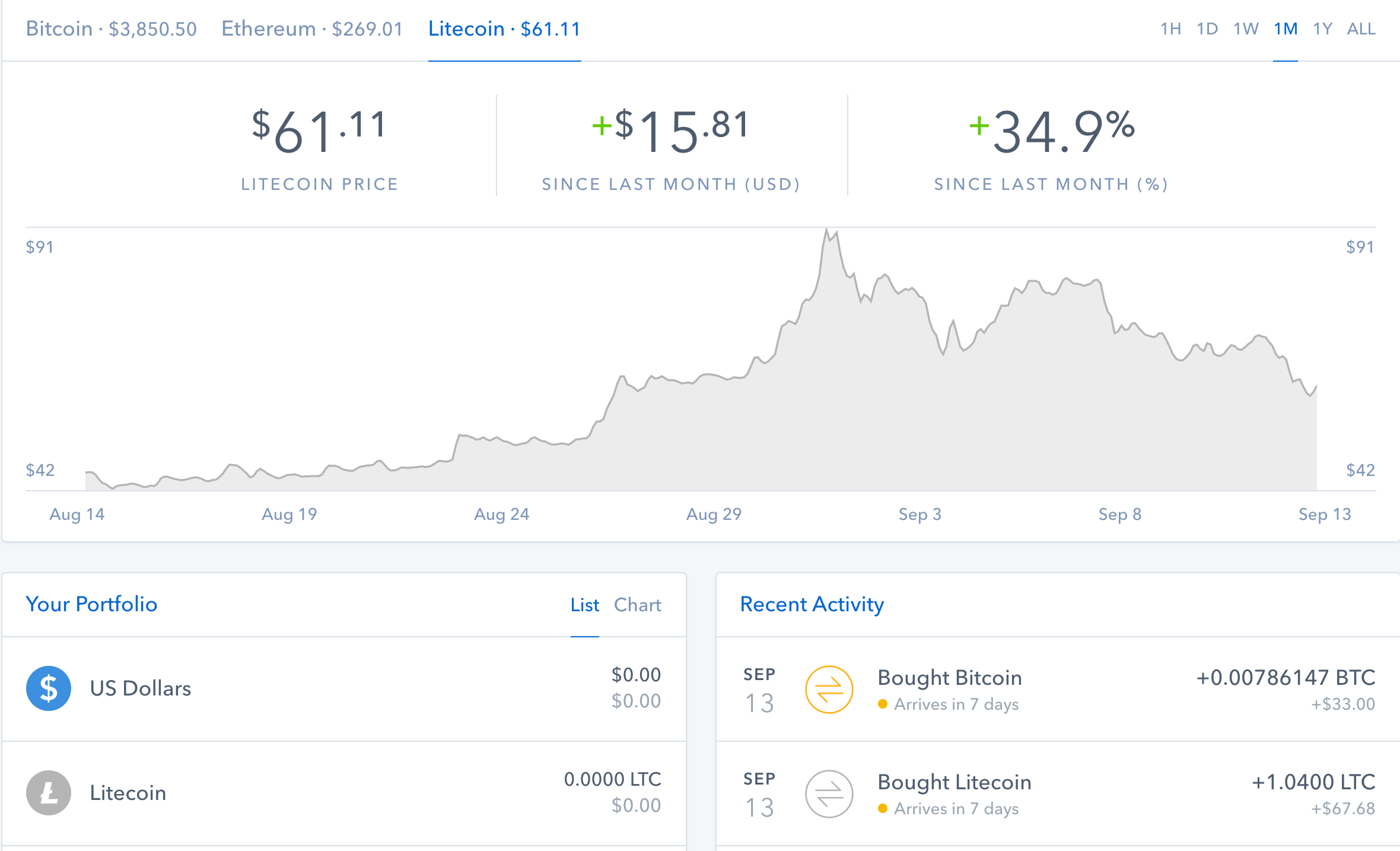Click the SEP 13 date of Bought Litecoin
Viewport: 1400px width, 851px height.
[x=759, y=795]
